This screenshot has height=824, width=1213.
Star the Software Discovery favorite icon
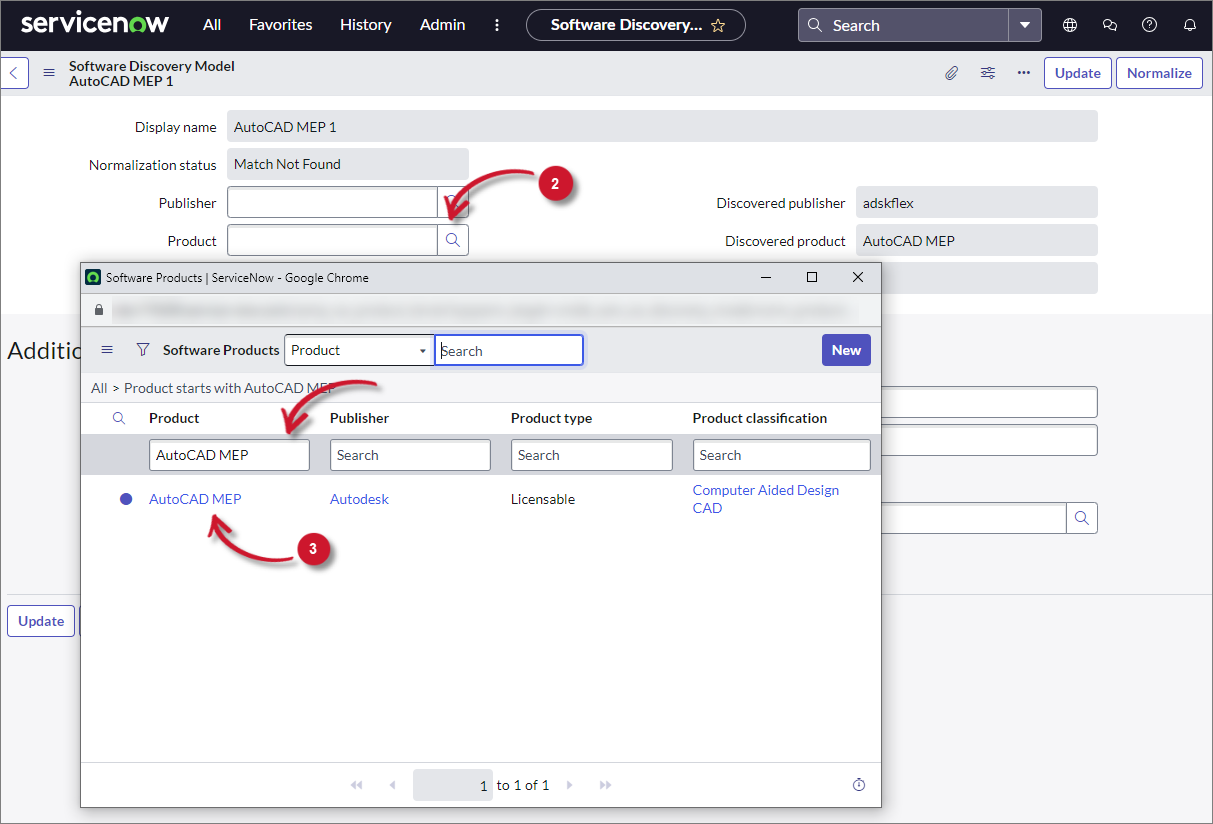[718, 25]
